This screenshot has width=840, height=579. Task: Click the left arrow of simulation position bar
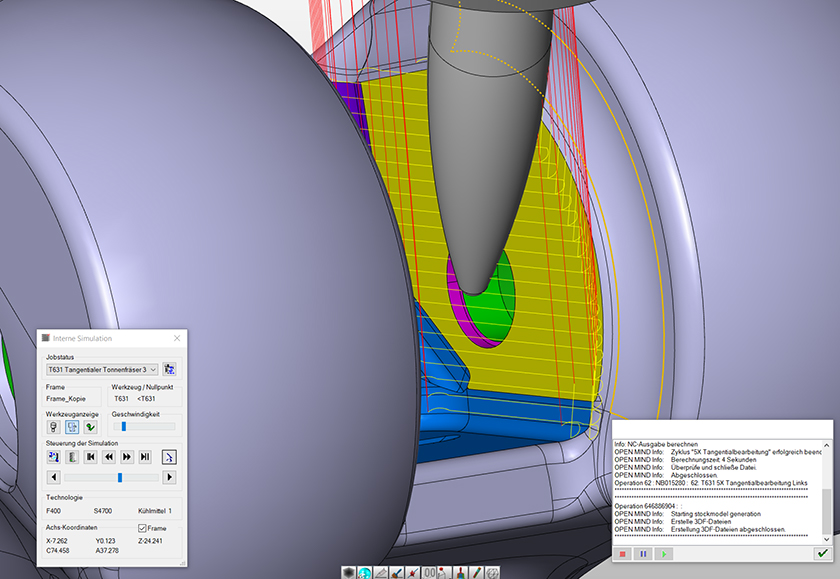pyautogui.click(x=54, y=477)
